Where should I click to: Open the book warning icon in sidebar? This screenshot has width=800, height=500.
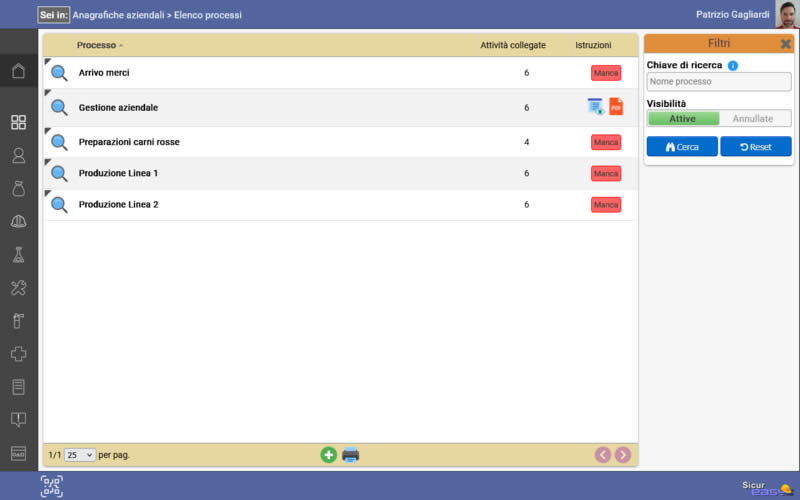tap(18, 420)
